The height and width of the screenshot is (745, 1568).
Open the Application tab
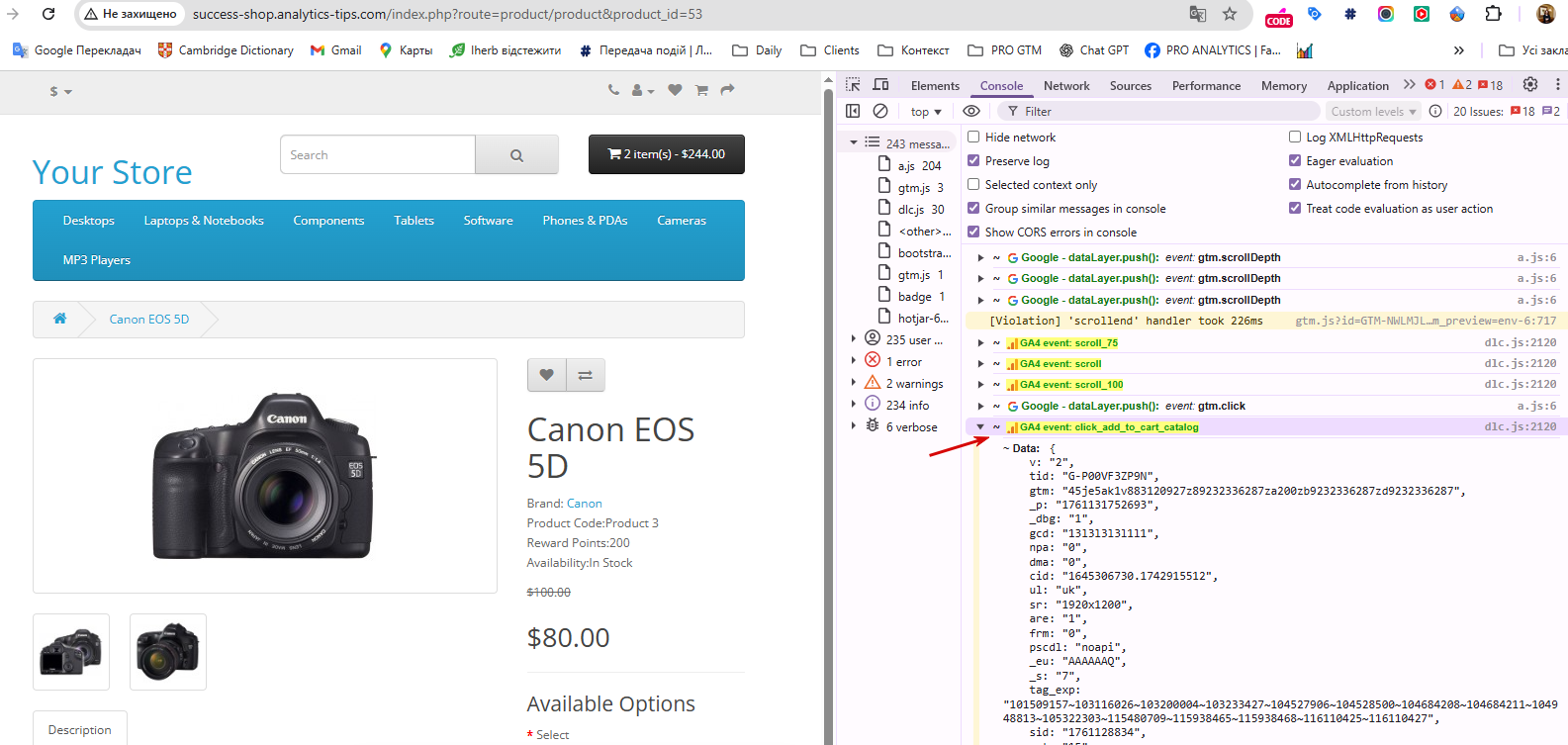[x=1358, y=86]
